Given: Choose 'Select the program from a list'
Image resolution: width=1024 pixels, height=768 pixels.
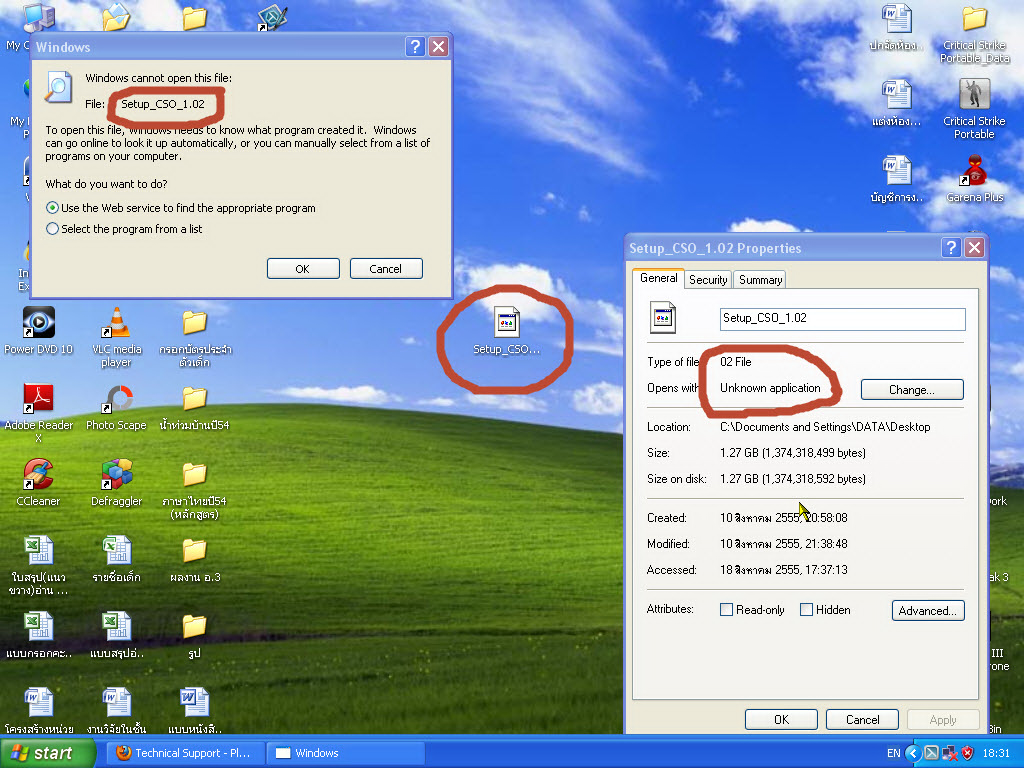Looking at the screenshot, I should click(x=52, y=229).
